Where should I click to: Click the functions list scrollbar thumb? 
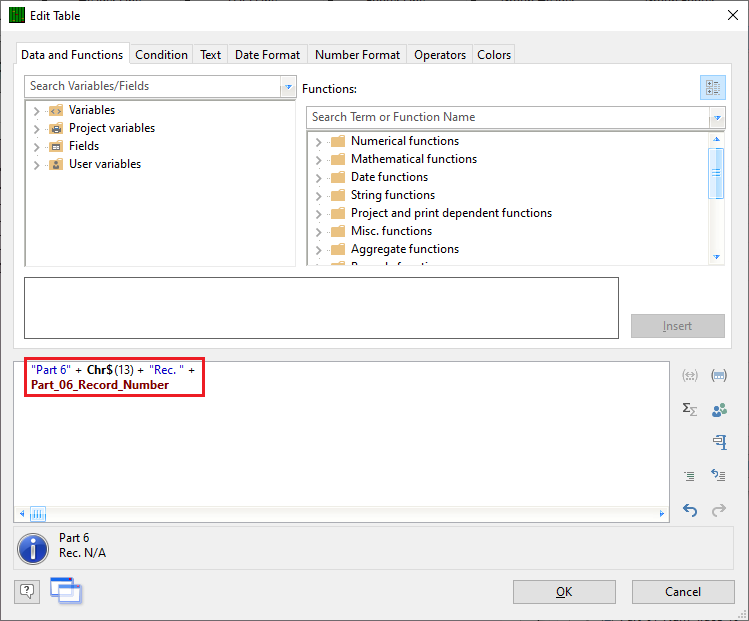pyautogui.click(x=716, y=173)
